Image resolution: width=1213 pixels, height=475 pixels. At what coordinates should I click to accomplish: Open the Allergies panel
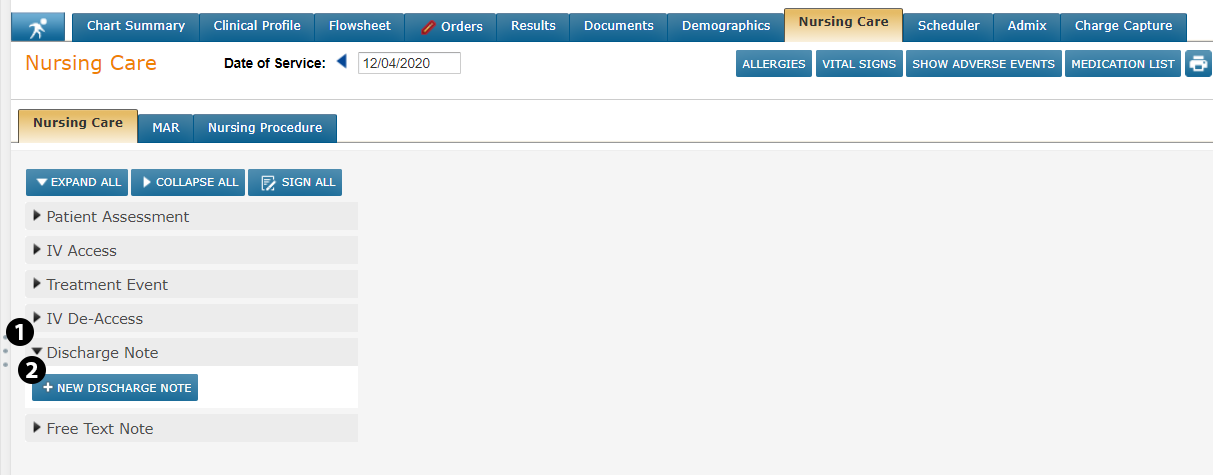pyautogui.click(x=773, y=64)
